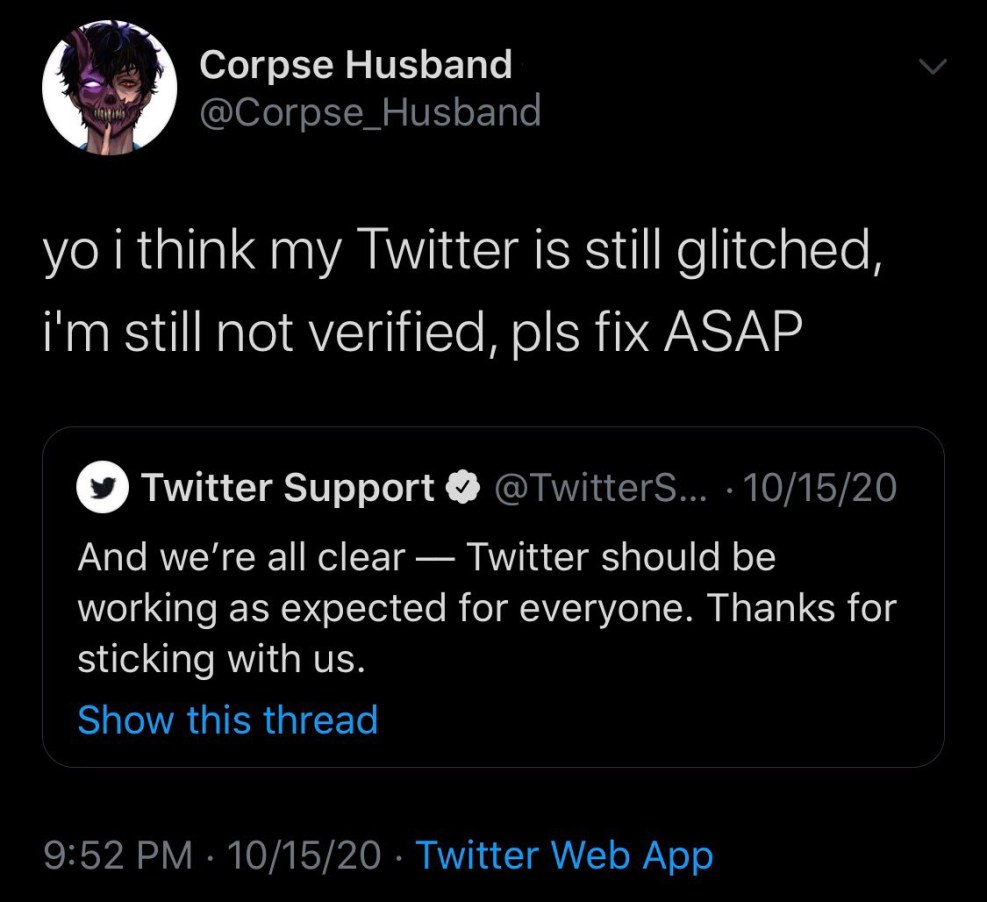
Task: Click the 10/15/20 date beside 9:52 PM
Action: point(304,855)
